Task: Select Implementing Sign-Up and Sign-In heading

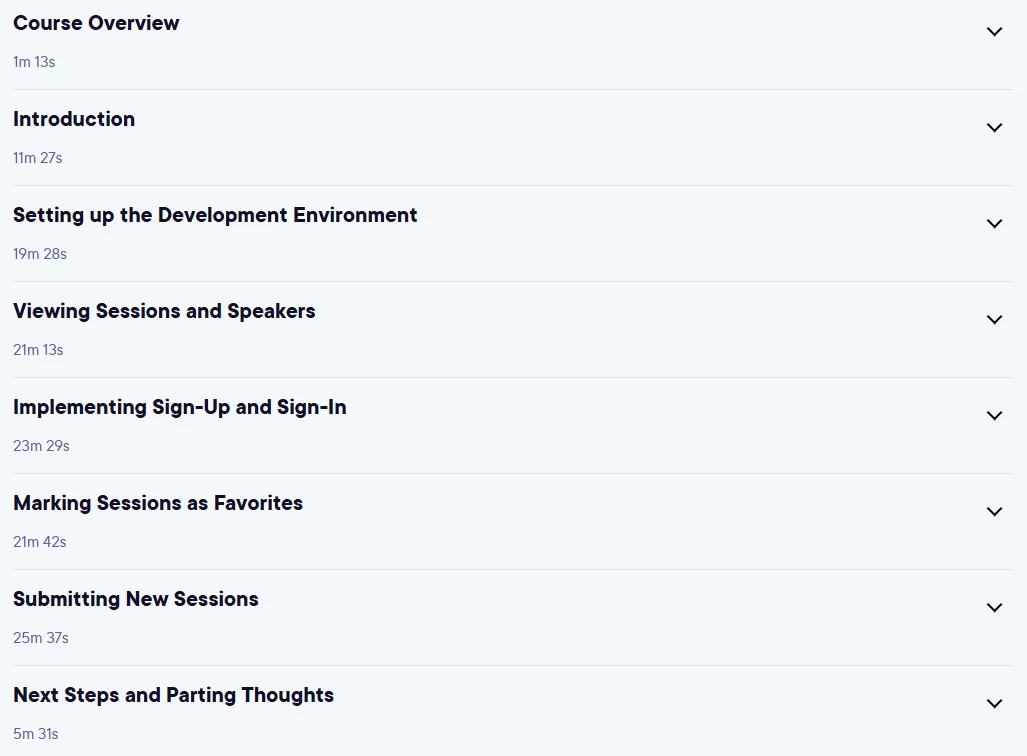Action: [179, 407]
